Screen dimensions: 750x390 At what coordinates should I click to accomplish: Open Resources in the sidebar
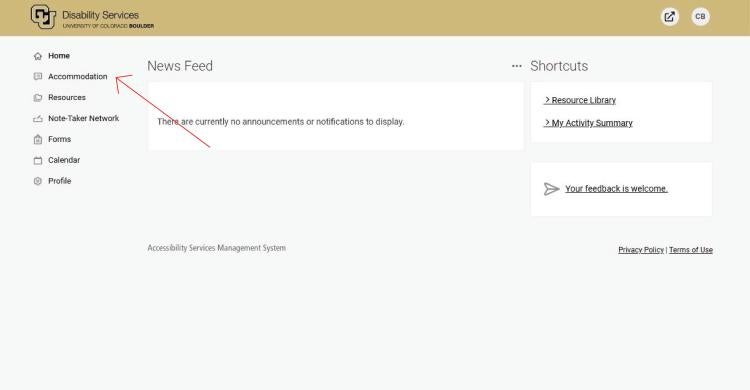point(67,98)
